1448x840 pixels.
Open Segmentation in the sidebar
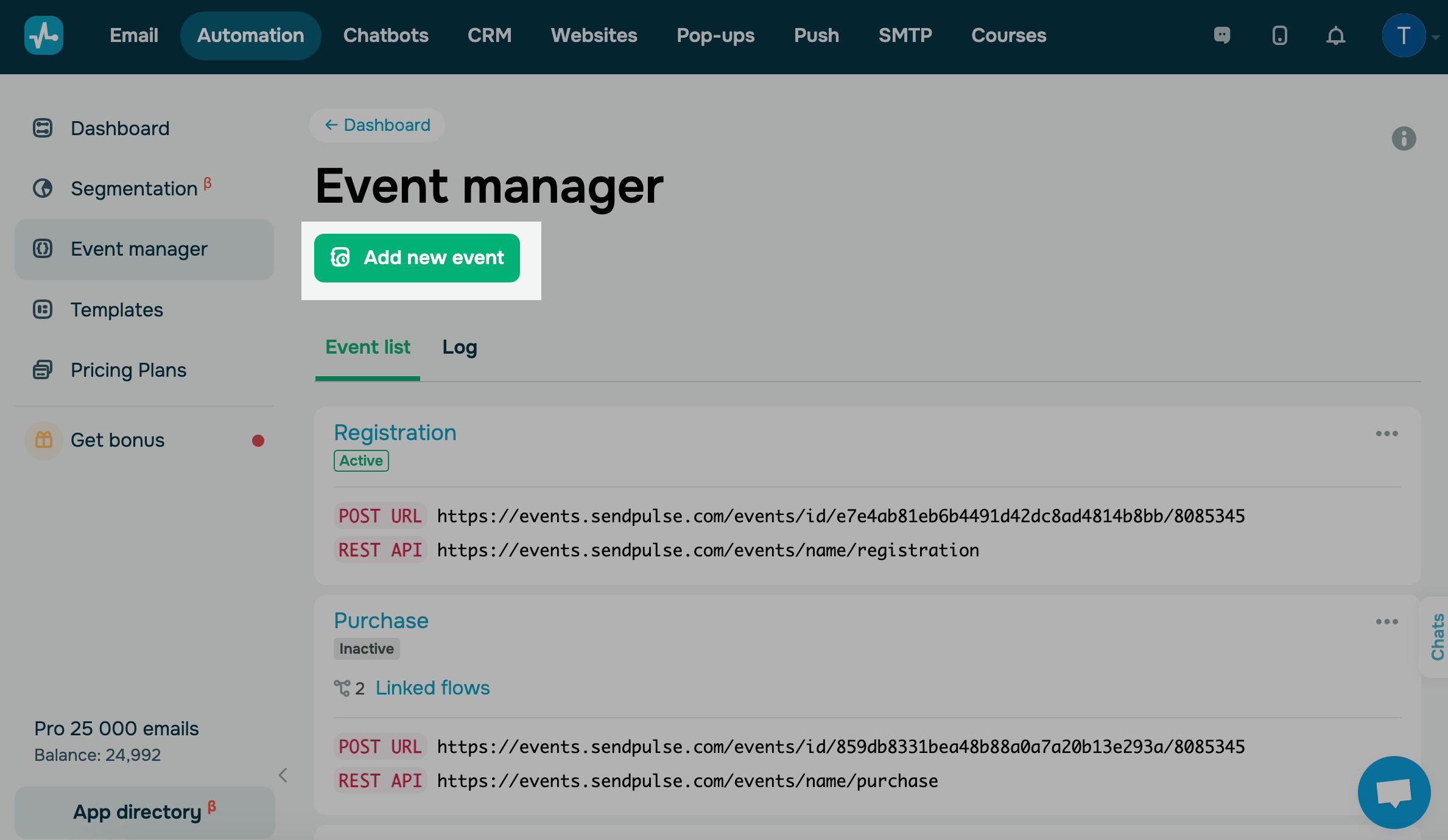[134, 189]
